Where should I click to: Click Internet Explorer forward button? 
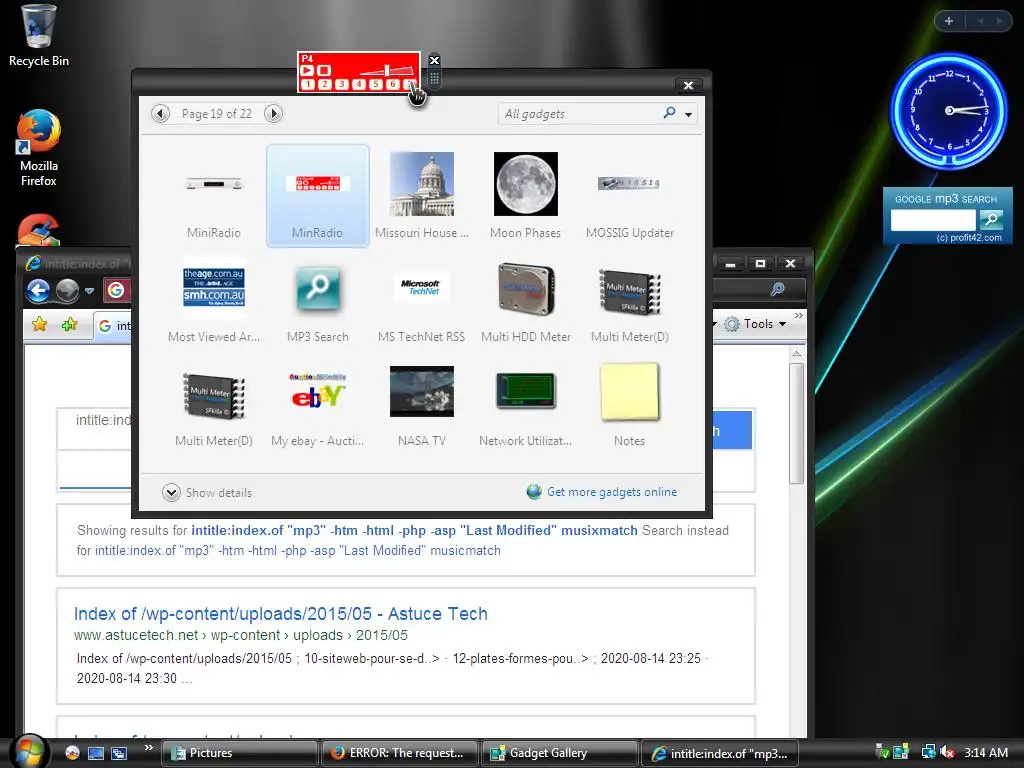[67, 290]
